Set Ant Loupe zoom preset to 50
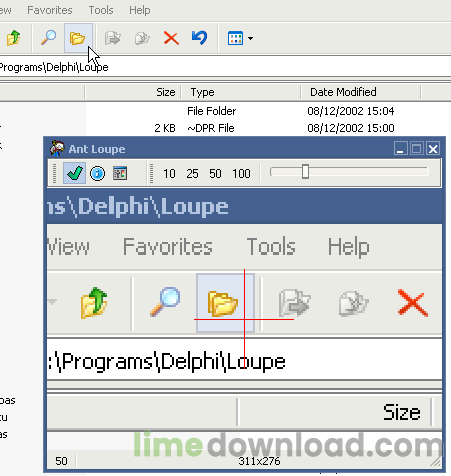The height and width of the screenshot is (476, 451). (x=215, y=174)
